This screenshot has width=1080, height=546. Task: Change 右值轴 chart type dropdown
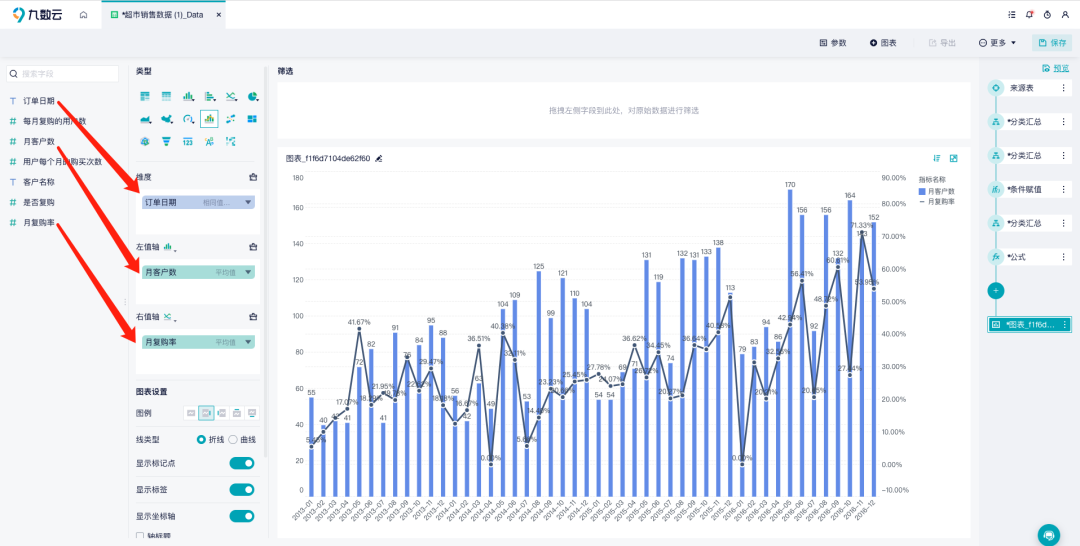click(169, 317)
